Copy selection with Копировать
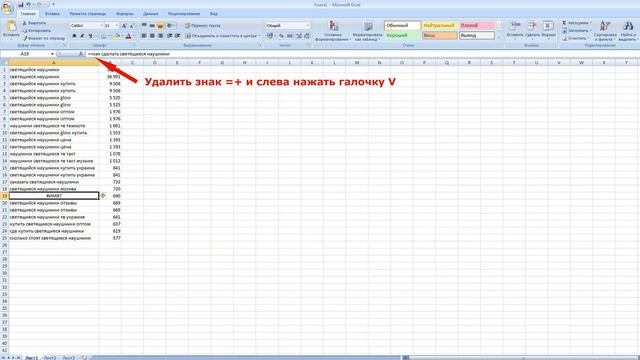The width and height of the screenshot is (640, 360). coord(37,31)
